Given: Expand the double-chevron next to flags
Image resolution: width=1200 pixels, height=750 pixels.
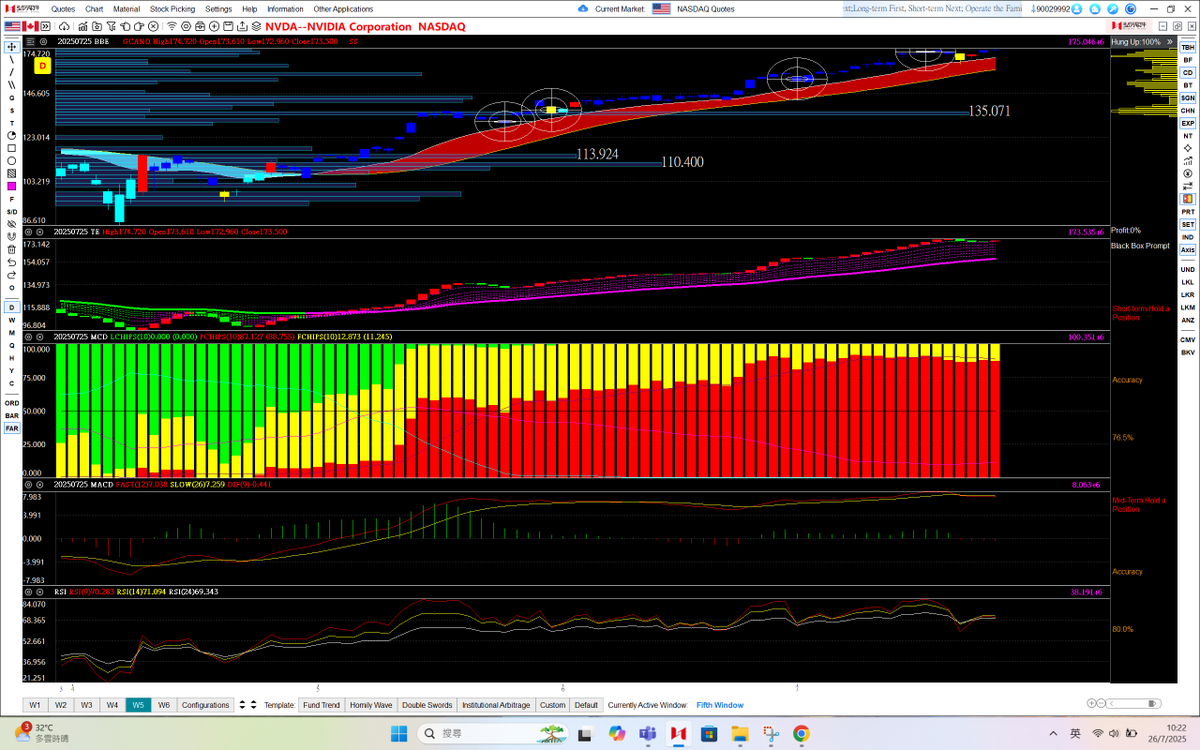Looking at the screenshot, I should (45, 26).
